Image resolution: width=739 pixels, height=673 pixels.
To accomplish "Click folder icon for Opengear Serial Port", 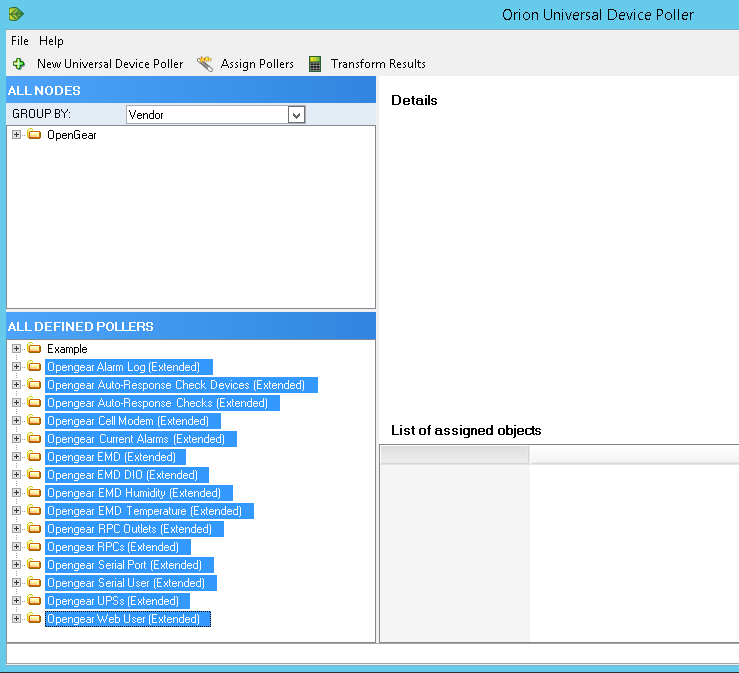I will (34, 564).
